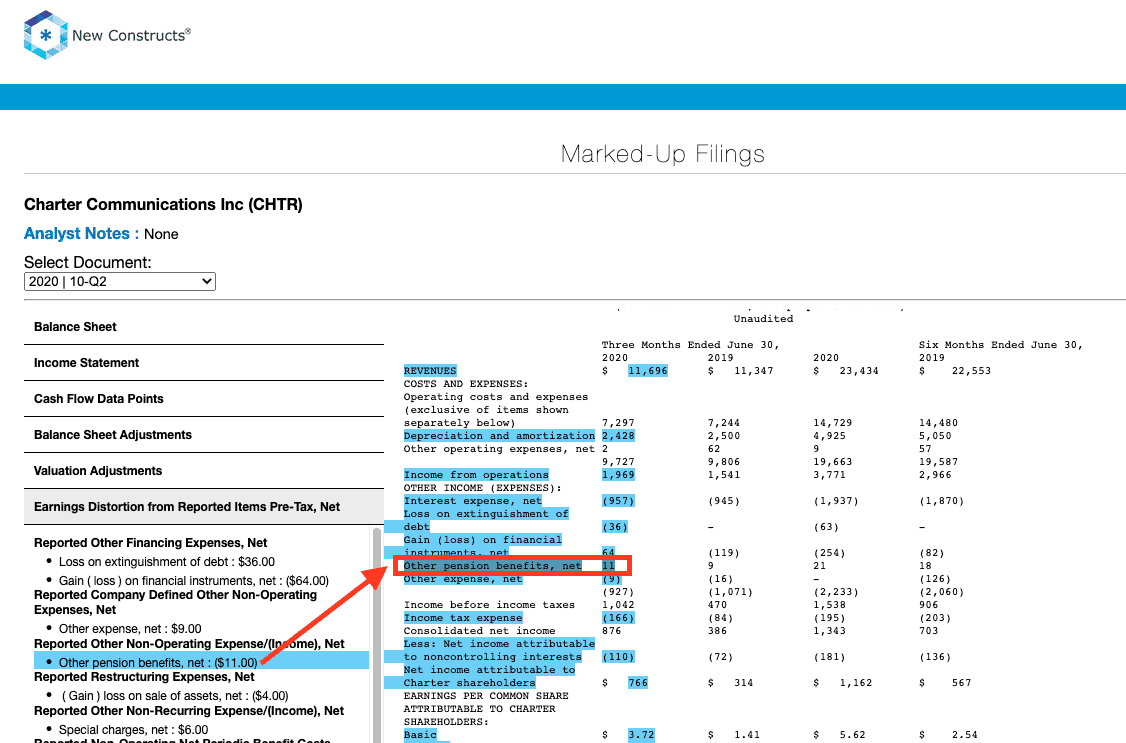Click the highlighted value 1,969

pyautogui.click(x=618, y=475)
